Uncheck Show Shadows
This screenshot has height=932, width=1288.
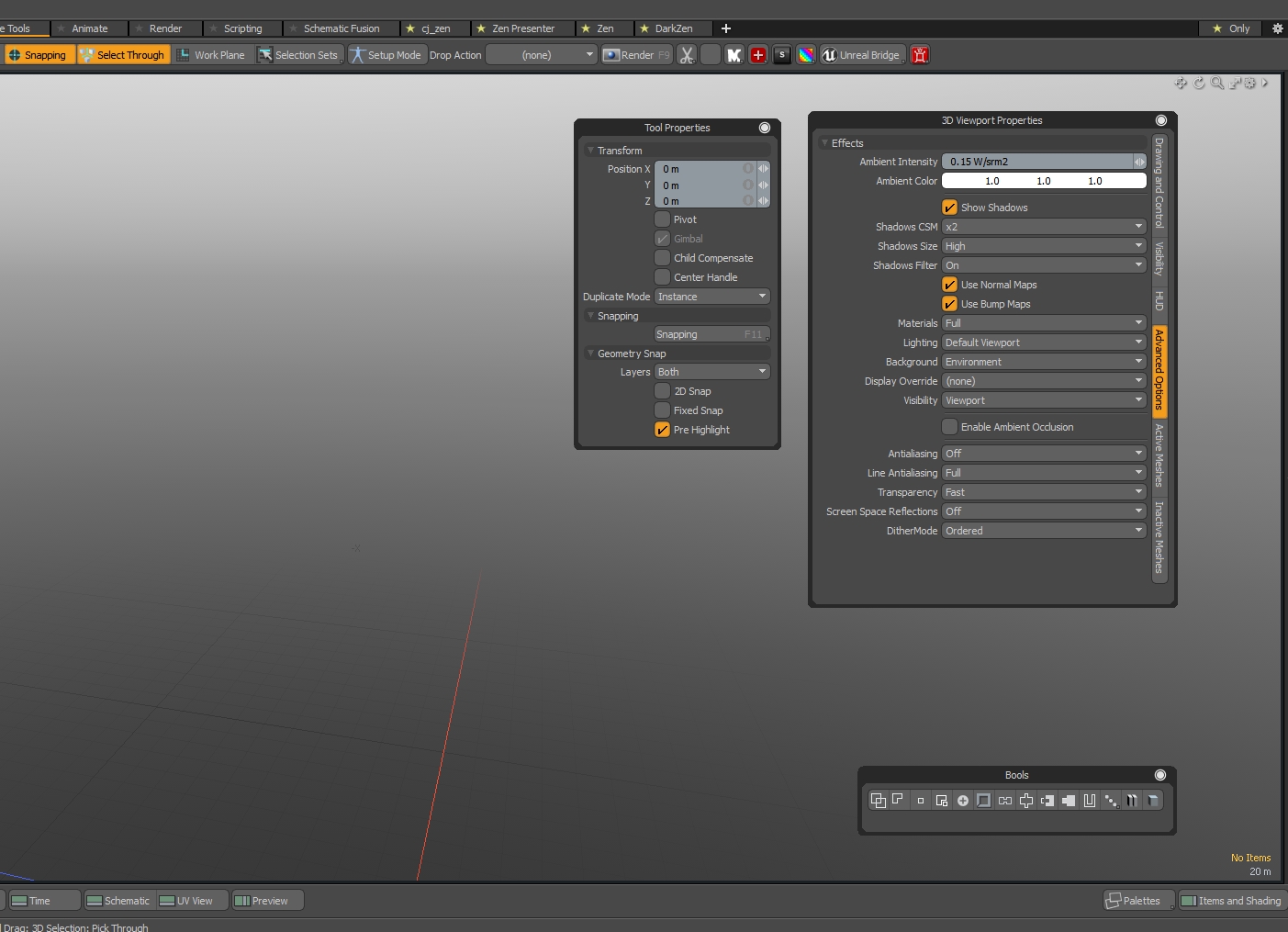click(950, 208)
